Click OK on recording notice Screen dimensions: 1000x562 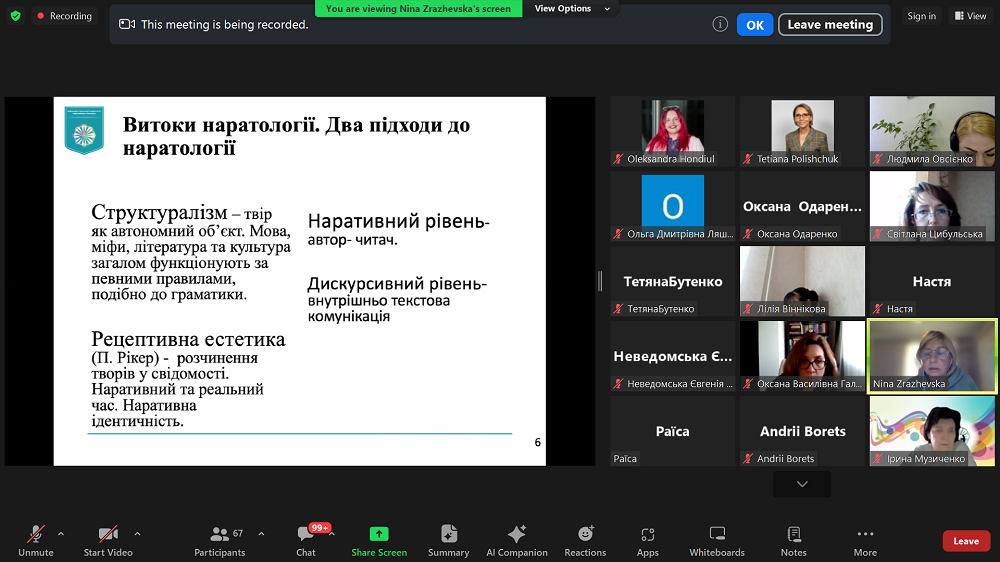[x=755, y=25]
